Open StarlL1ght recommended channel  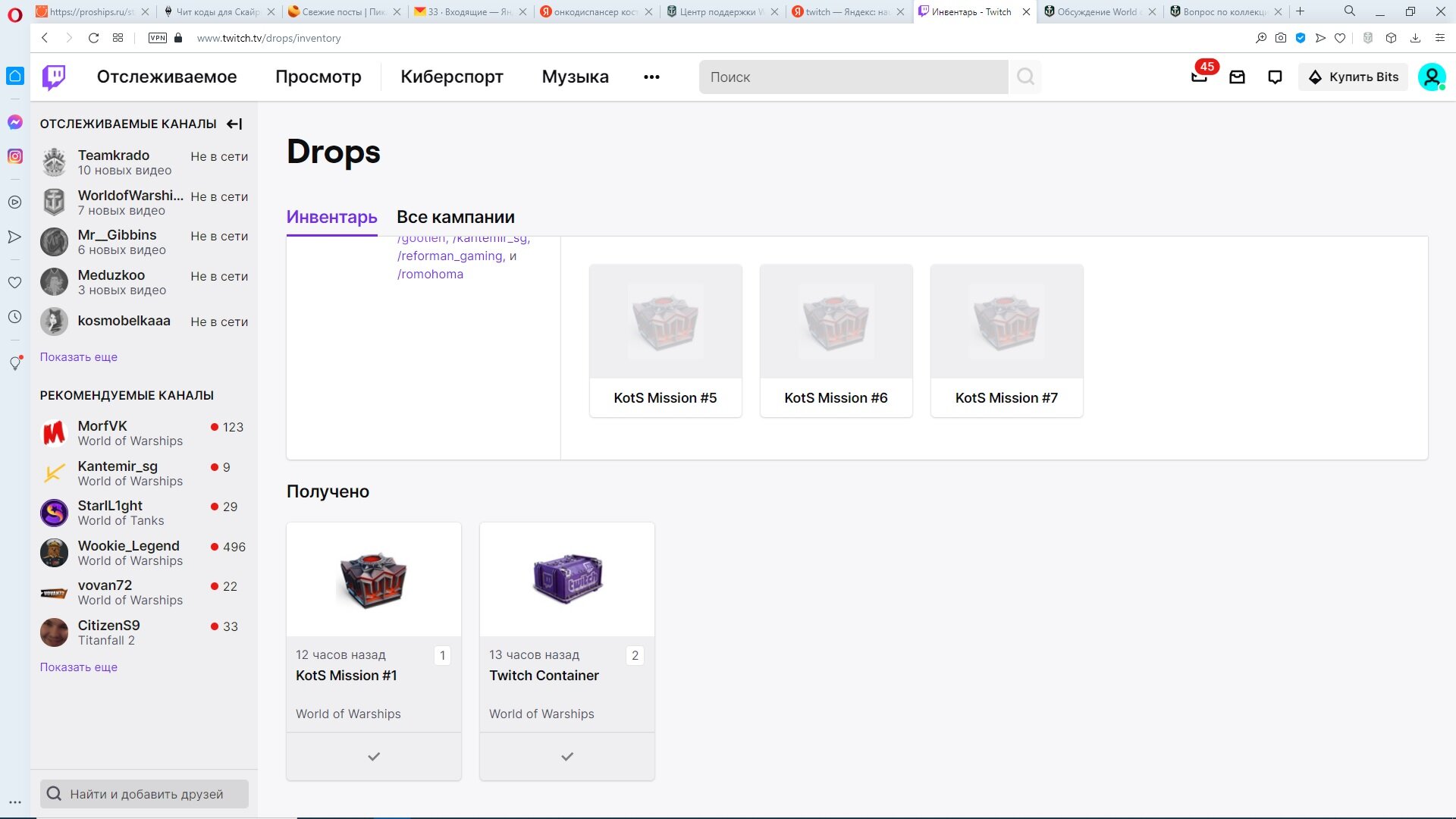(144, 513)
